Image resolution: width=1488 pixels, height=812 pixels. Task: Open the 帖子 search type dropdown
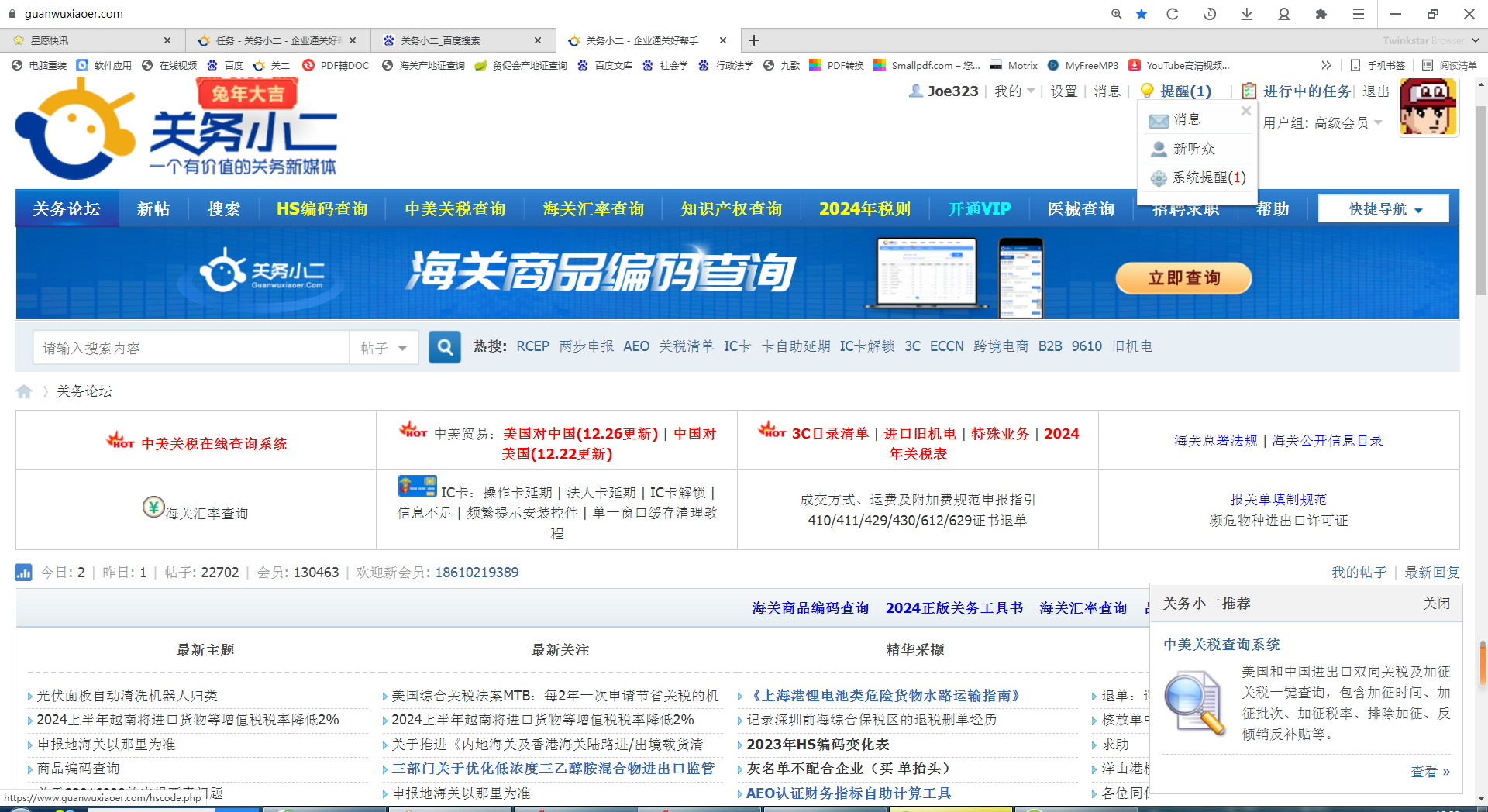click(384, 348)
